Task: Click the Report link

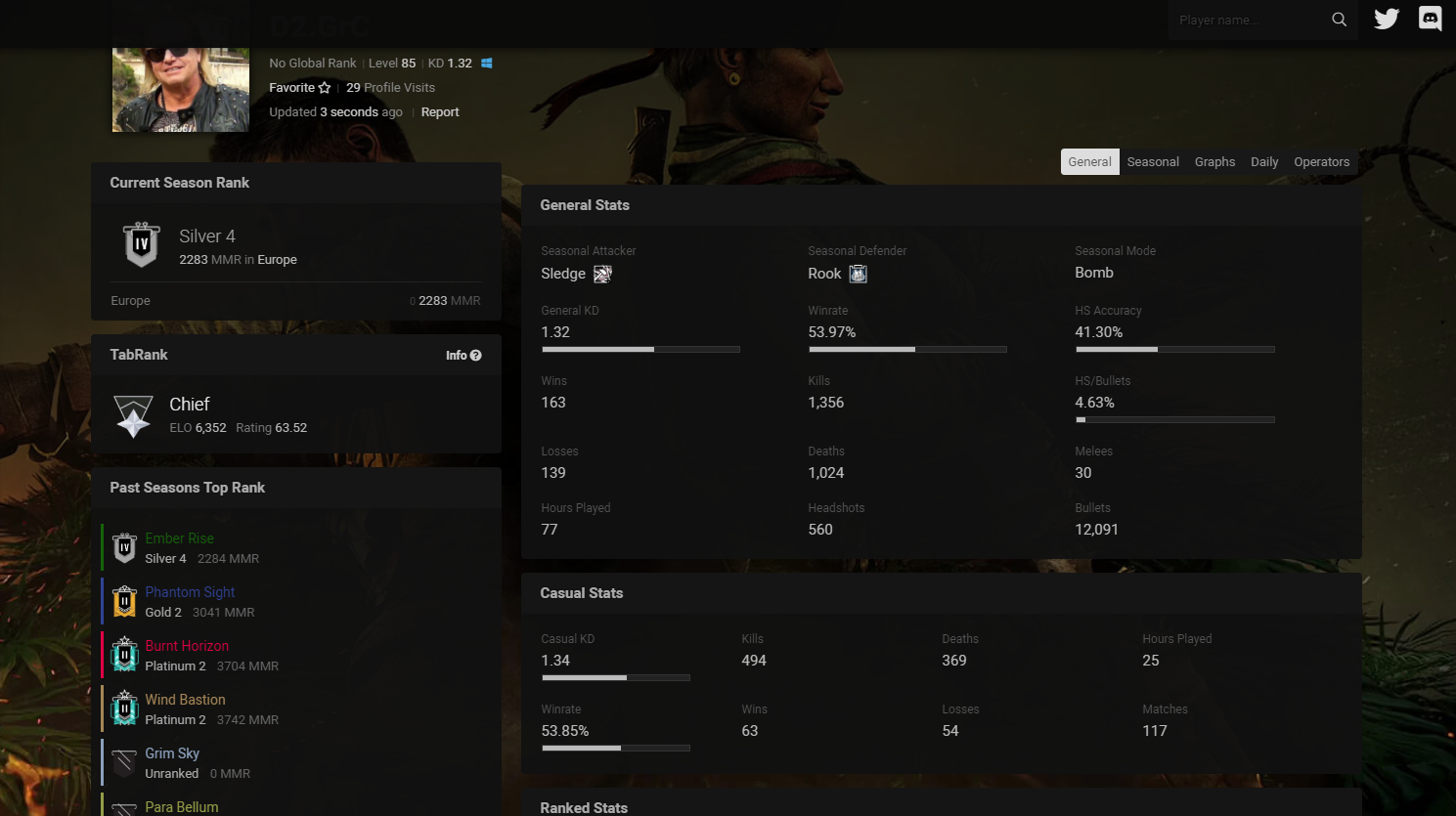Action: click(x=440, y=112)
